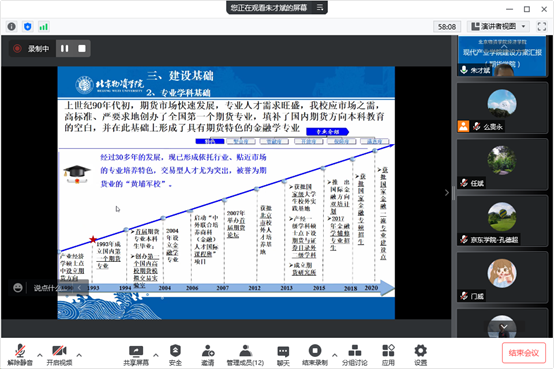Viewport: 554px width, 369px height.
Task: Stop the recording with the square button
Action: [82, 48]
